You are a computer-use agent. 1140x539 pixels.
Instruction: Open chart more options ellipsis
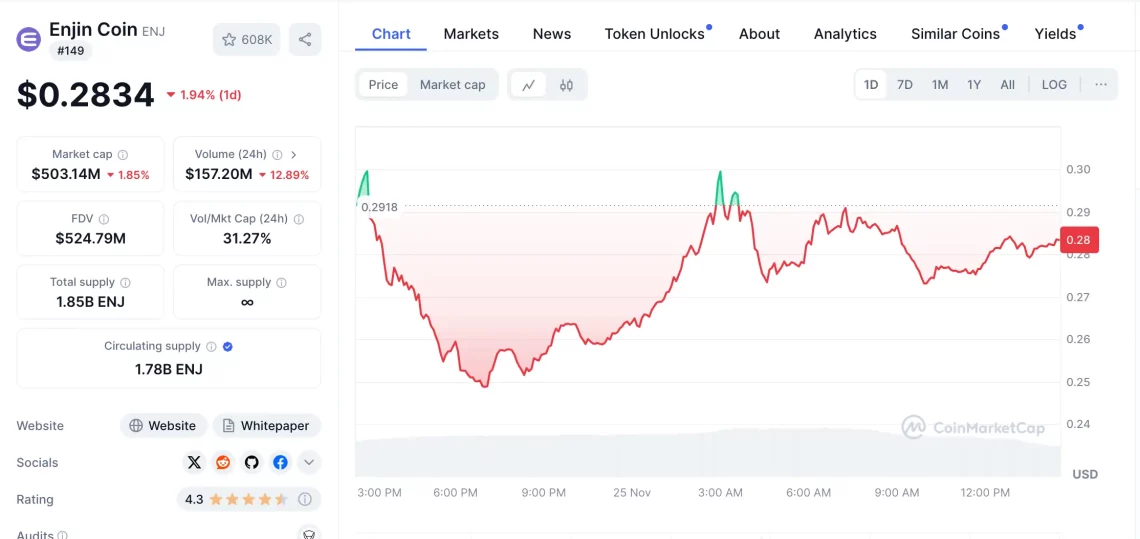pos(1101,84)
